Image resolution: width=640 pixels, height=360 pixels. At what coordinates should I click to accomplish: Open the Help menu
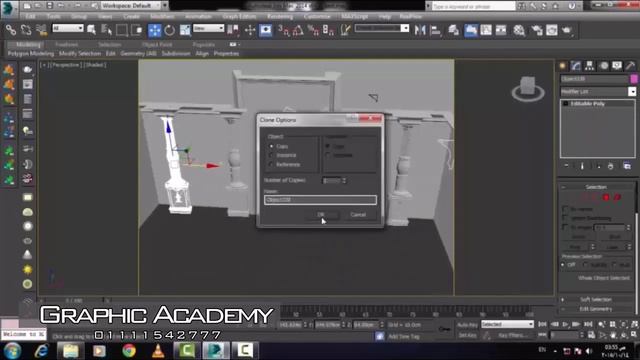(384, 17)
